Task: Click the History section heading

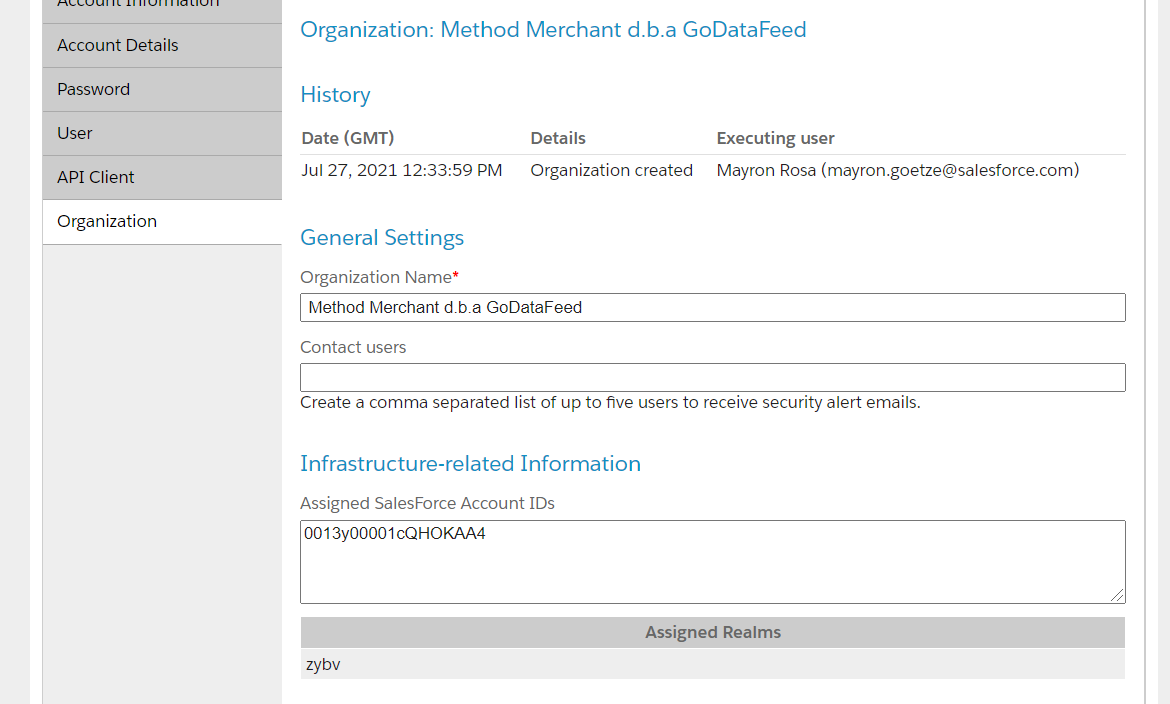Action: pyautogui.click(x=335, y=95)
